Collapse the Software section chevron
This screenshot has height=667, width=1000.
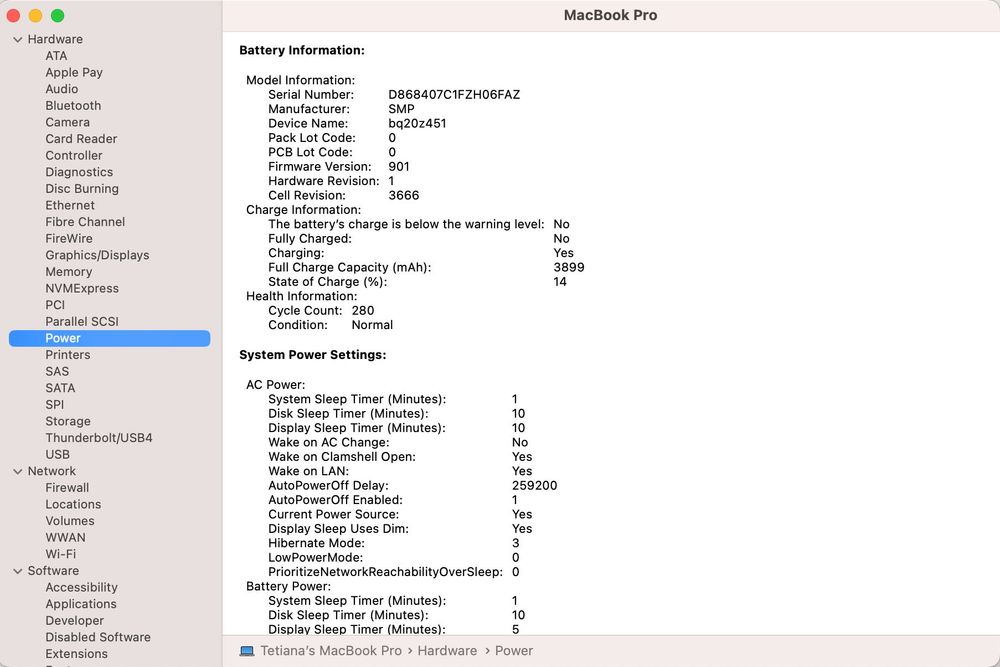(17, 571)
